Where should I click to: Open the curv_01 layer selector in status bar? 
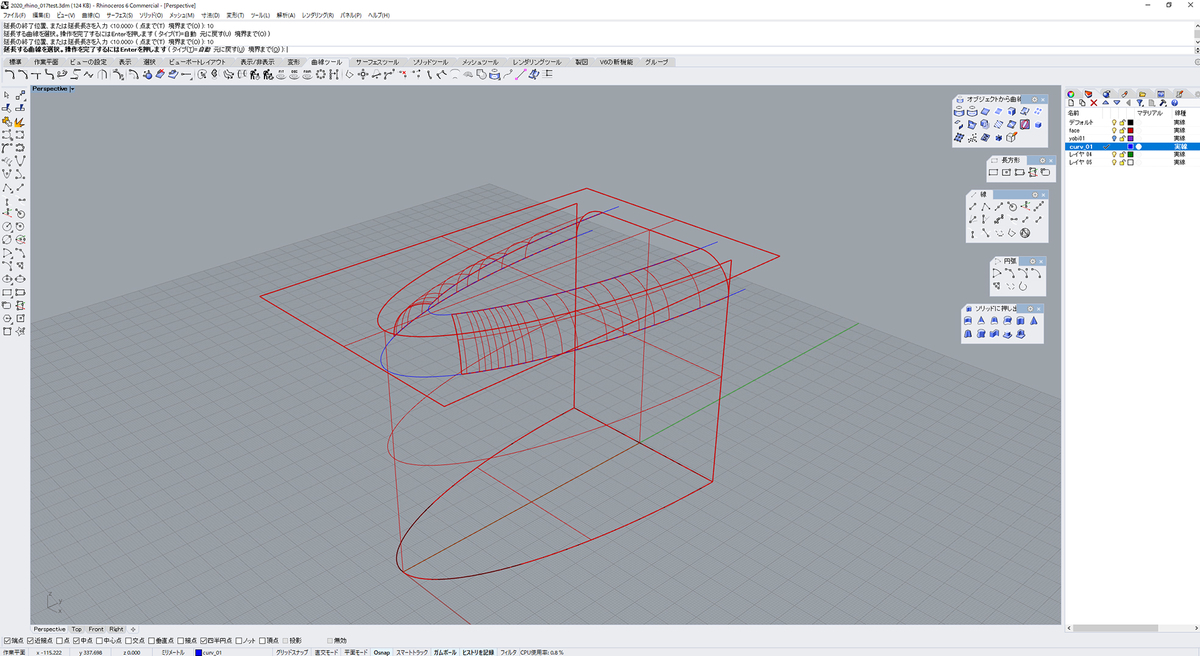coord(232,651)
